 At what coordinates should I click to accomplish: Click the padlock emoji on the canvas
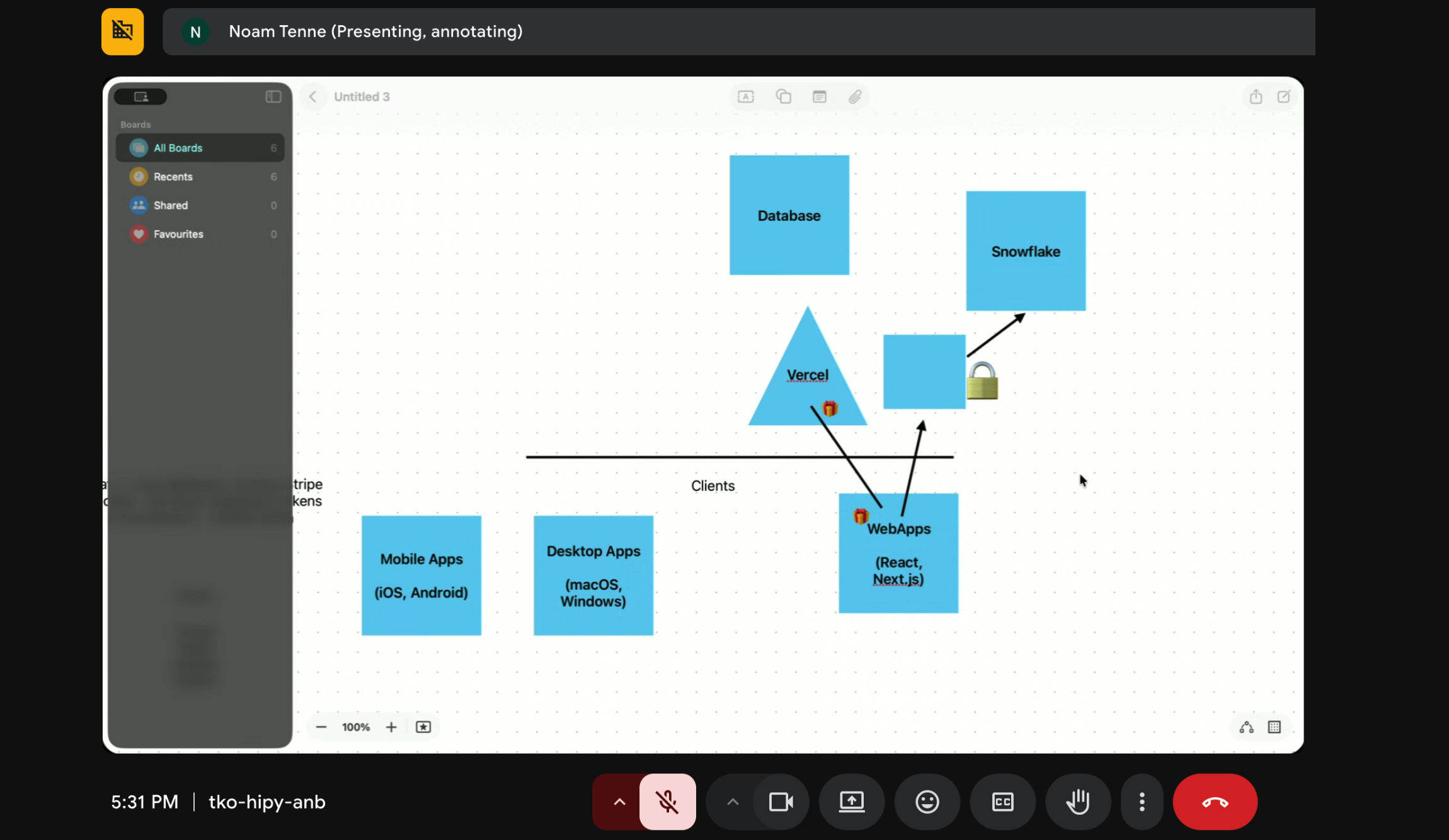pyautogui.click(x=982, y=381)
